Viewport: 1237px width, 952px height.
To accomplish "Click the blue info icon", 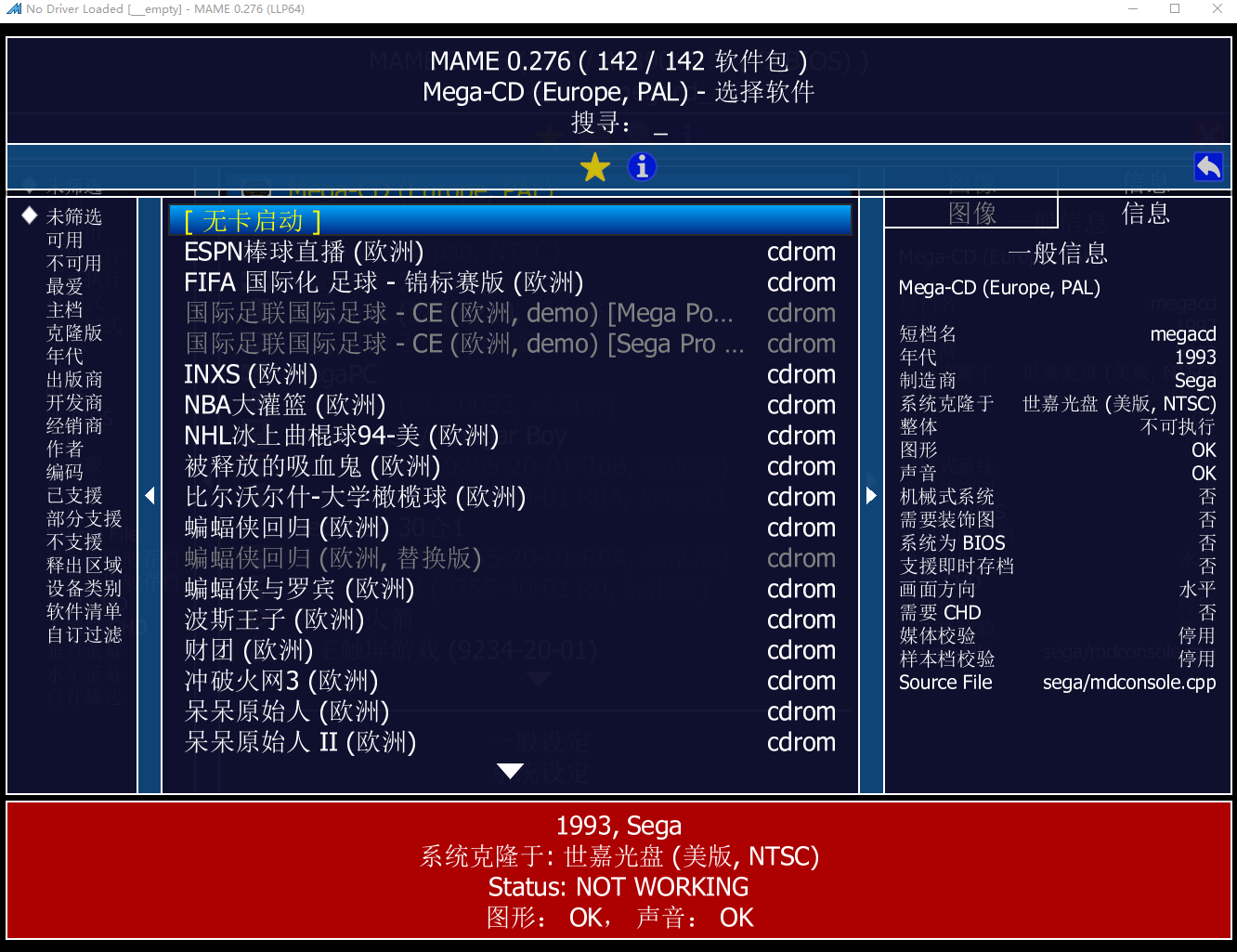I will tap(642, 167).
